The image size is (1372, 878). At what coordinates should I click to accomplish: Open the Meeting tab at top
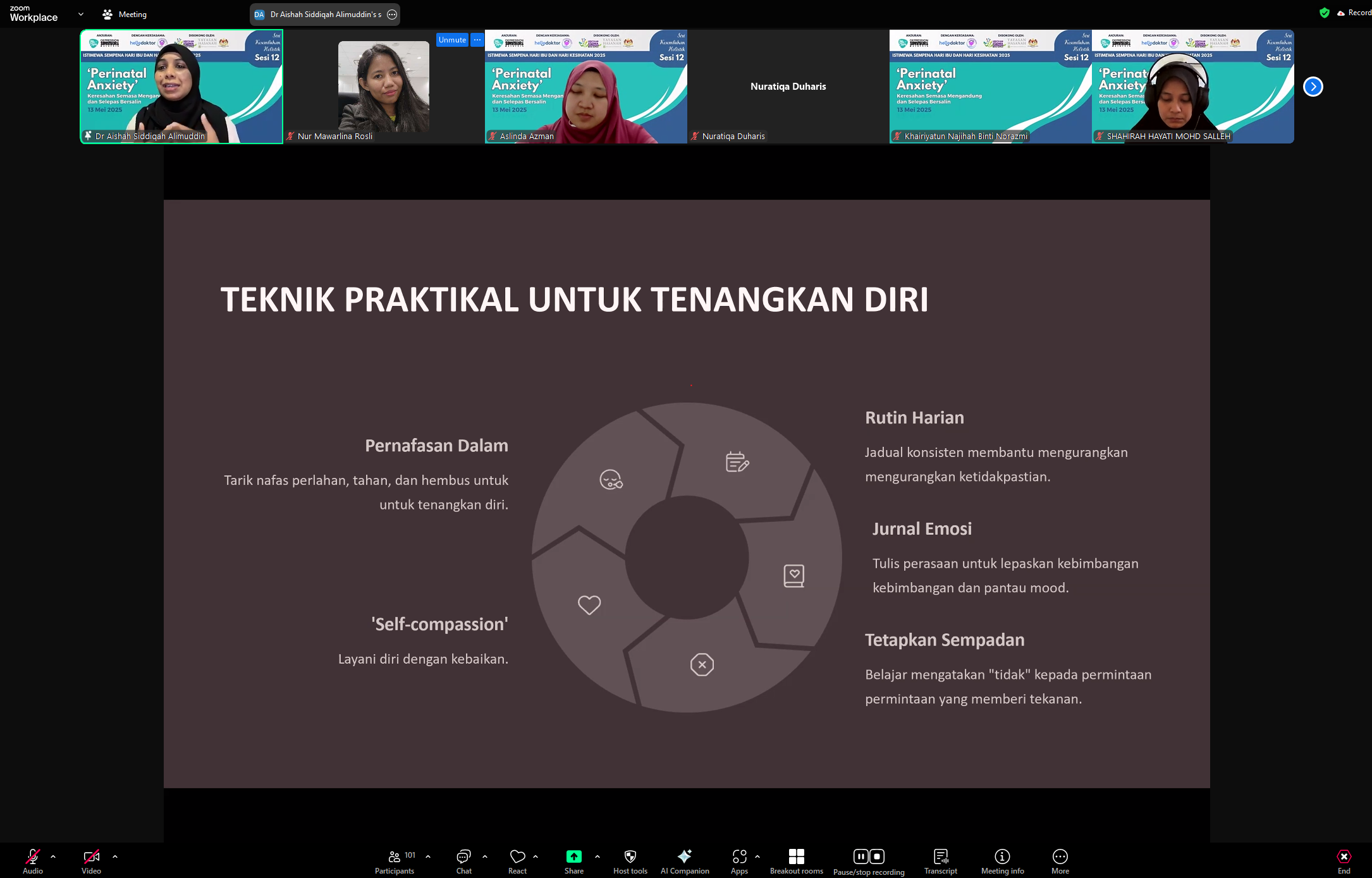click(x=125, y=14)
